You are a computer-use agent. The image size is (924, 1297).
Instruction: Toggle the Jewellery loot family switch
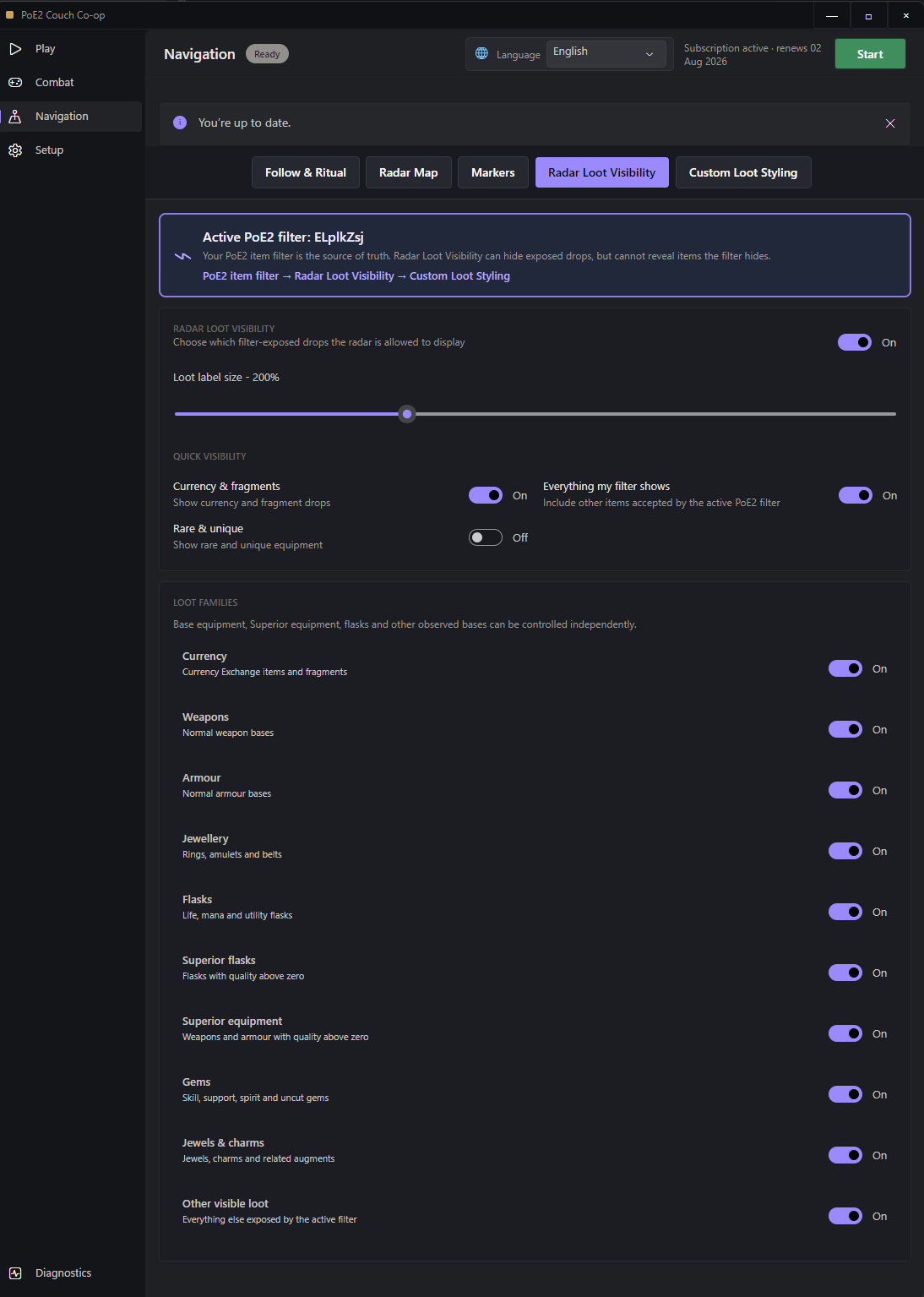[845, 851]
